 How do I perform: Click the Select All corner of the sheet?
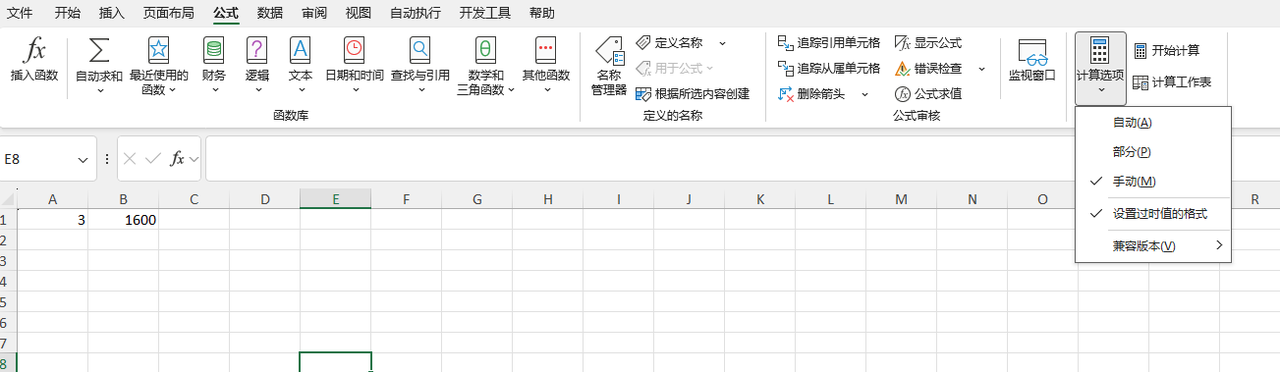tap(8, 199)
